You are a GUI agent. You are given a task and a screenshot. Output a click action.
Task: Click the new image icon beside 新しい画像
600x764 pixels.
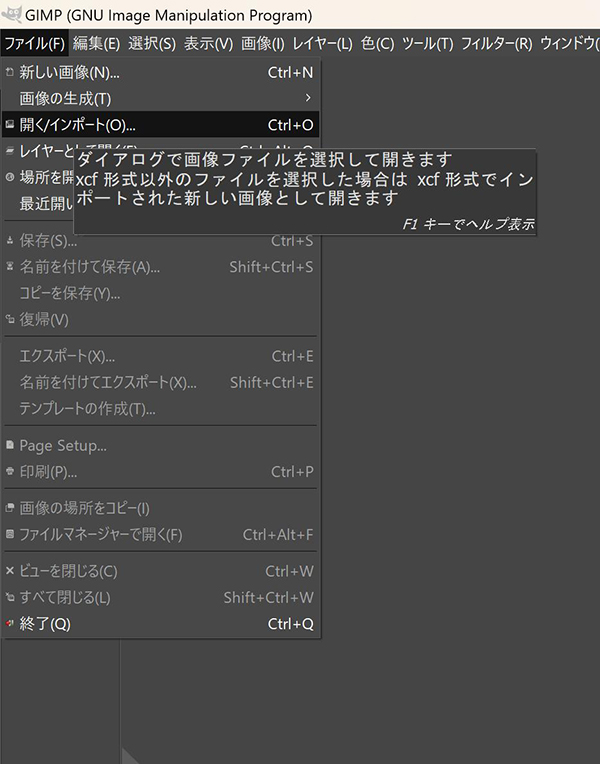pyautogui.click(x=10, y=72)
